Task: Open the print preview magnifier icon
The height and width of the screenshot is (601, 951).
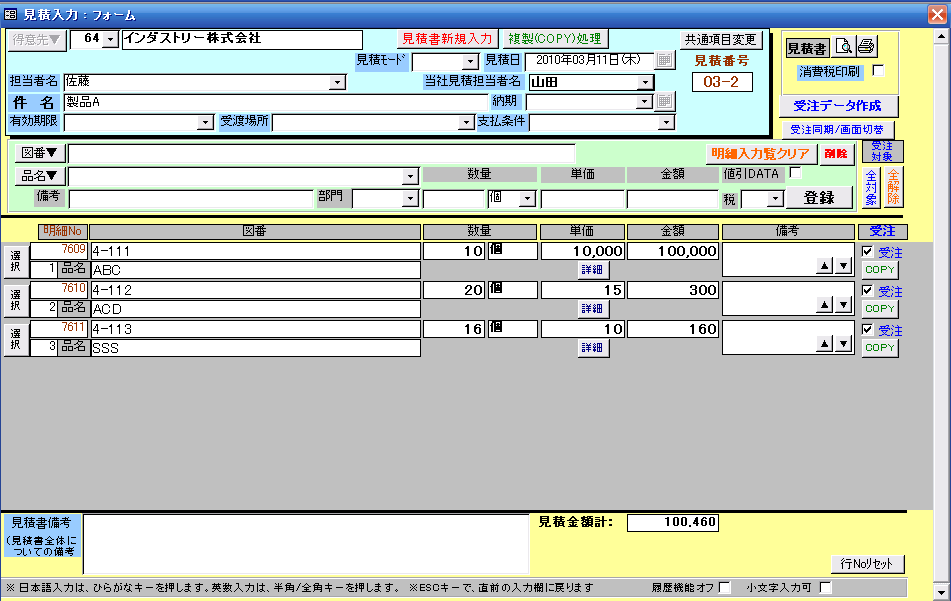Action: click(x=843, y=47)
